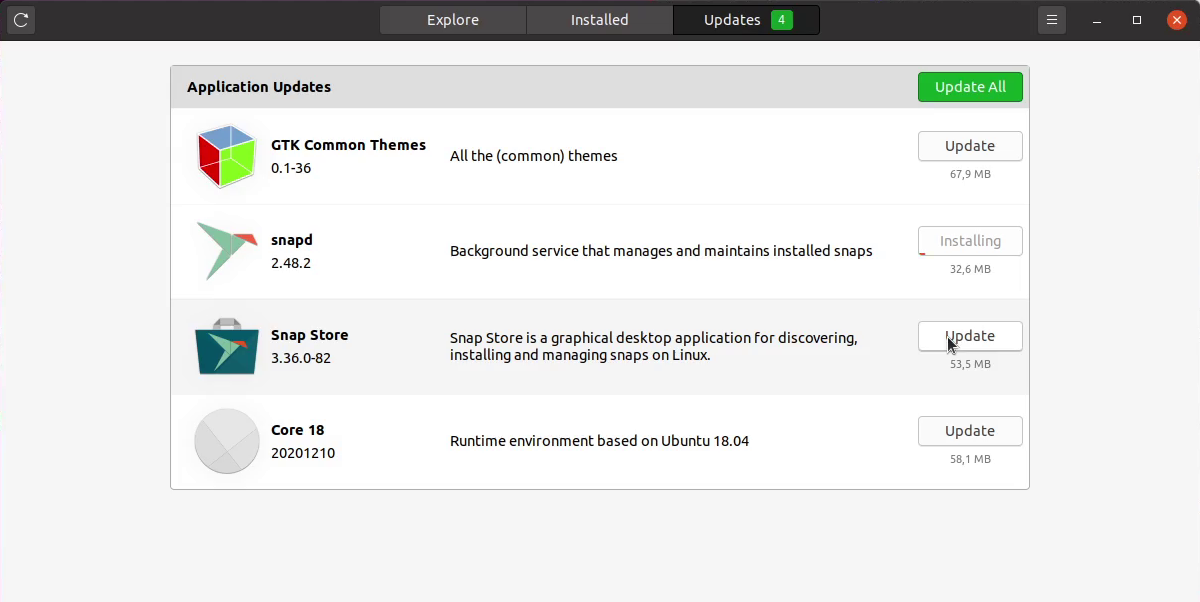The height and width of the screenshot is (602, 1200).
Task: Click the Snap Store app name
Action: coord(310,335)
